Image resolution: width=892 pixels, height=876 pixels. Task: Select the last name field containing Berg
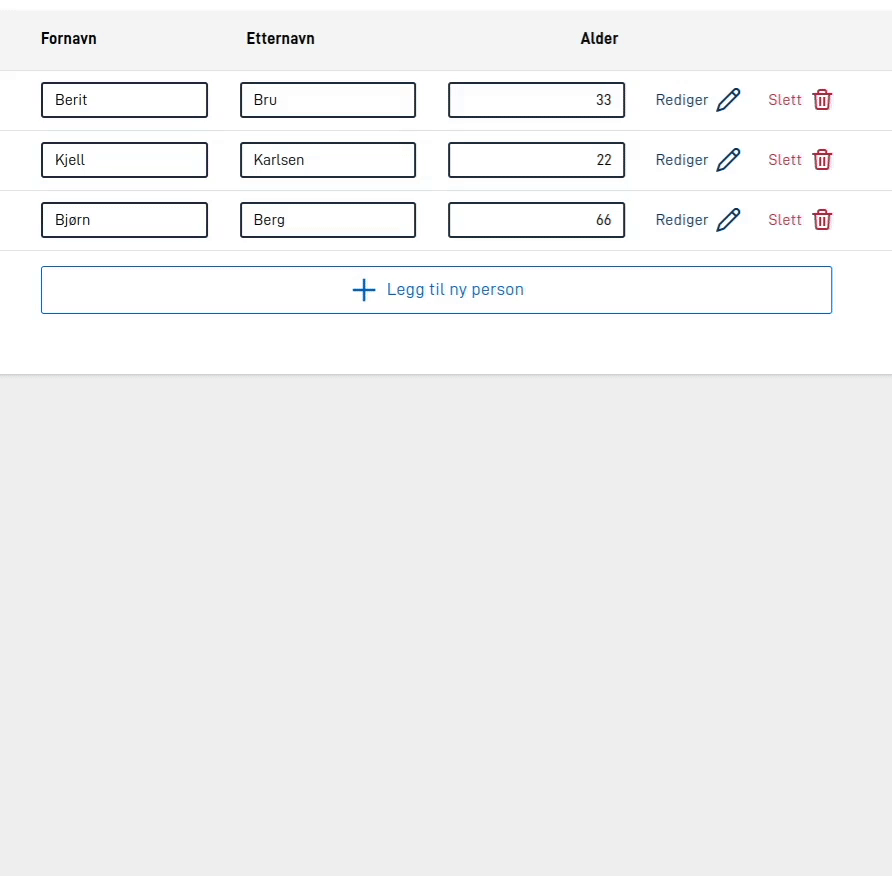[x=328, y=220]
